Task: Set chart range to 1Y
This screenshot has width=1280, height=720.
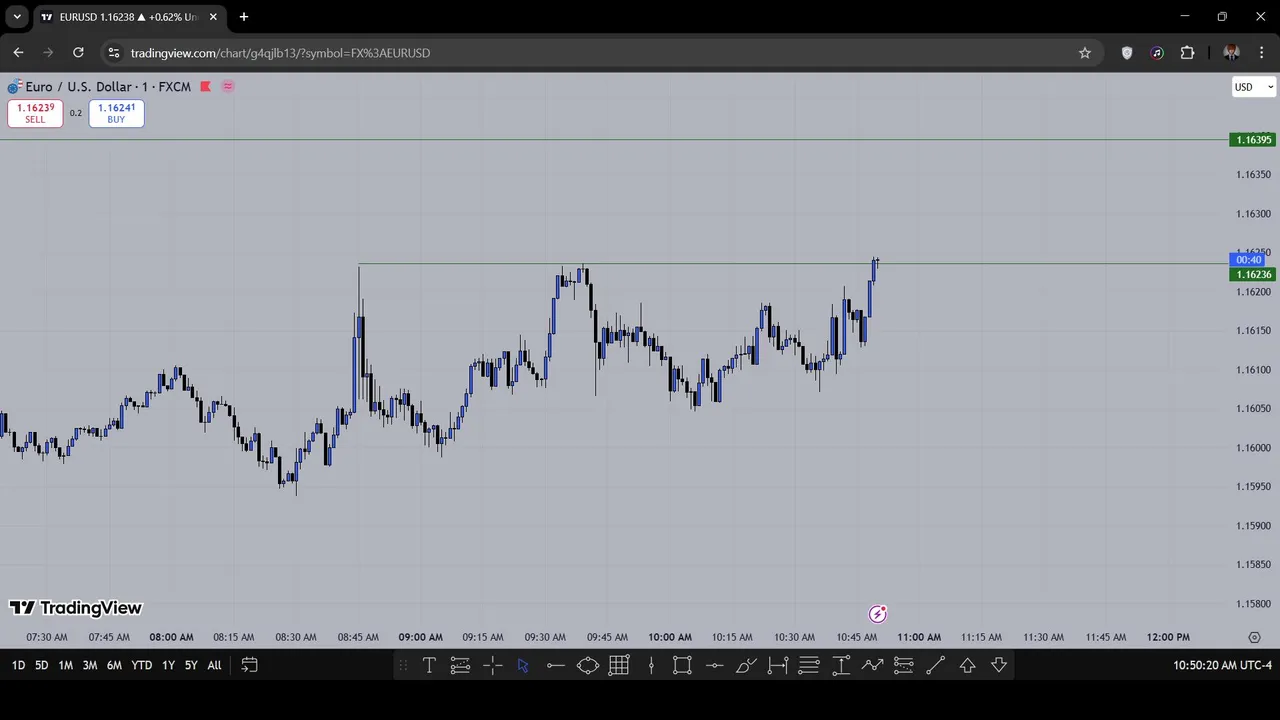Action: [x=168, y=665]
